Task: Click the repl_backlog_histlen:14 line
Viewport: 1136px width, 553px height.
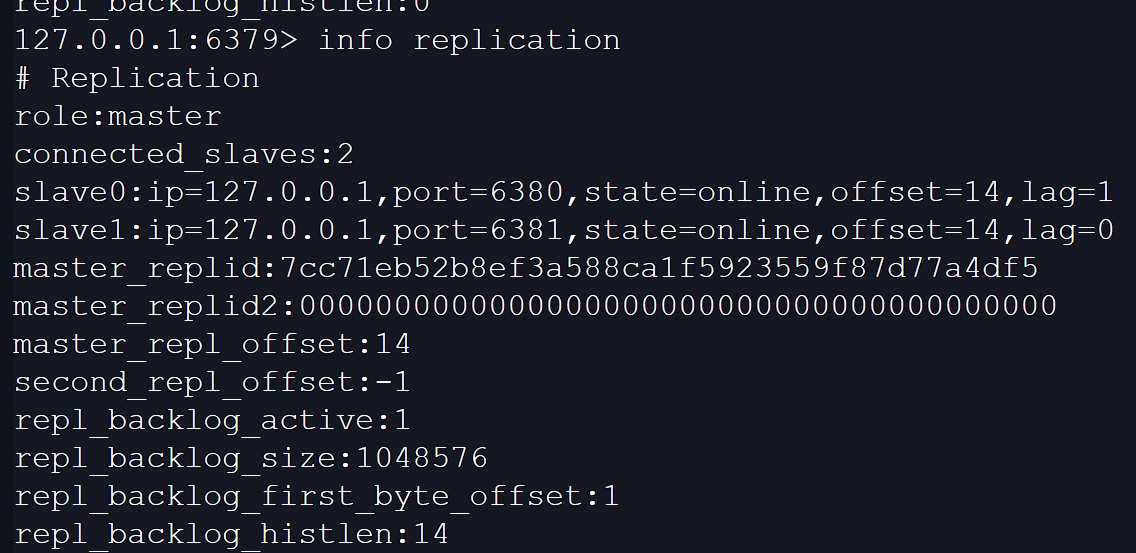Action: [231, 535]
